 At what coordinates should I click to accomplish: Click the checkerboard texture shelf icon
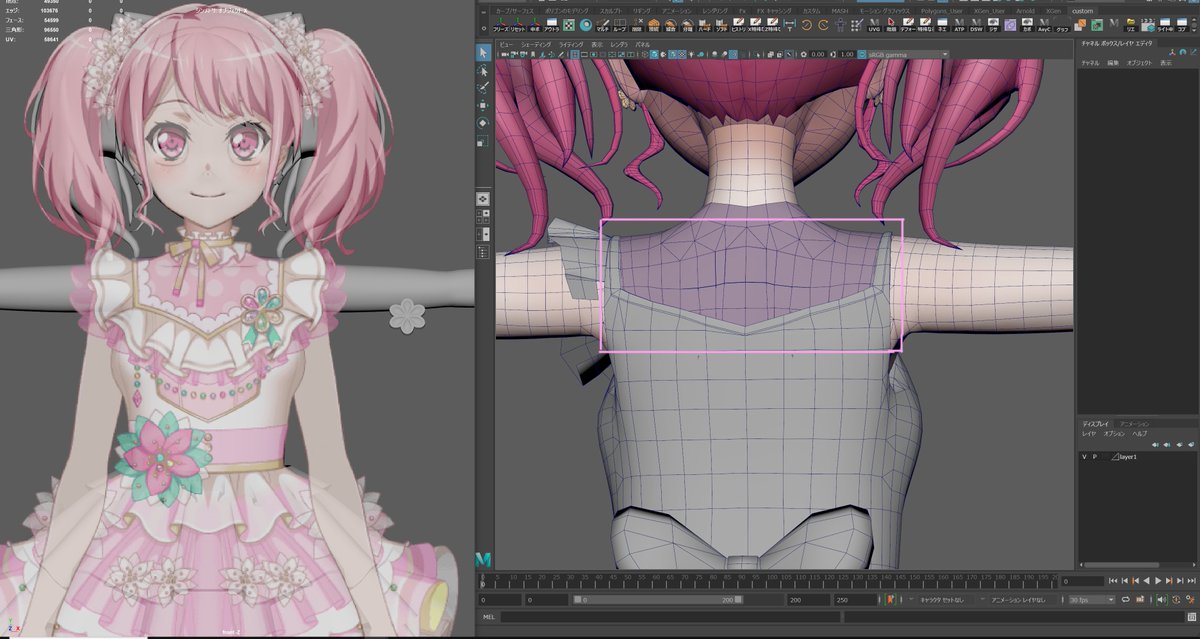tap(569, 25)
